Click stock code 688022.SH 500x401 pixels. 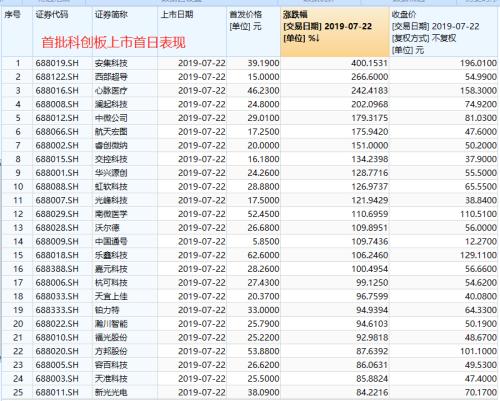pyautogui.click(x=57, y=324)
